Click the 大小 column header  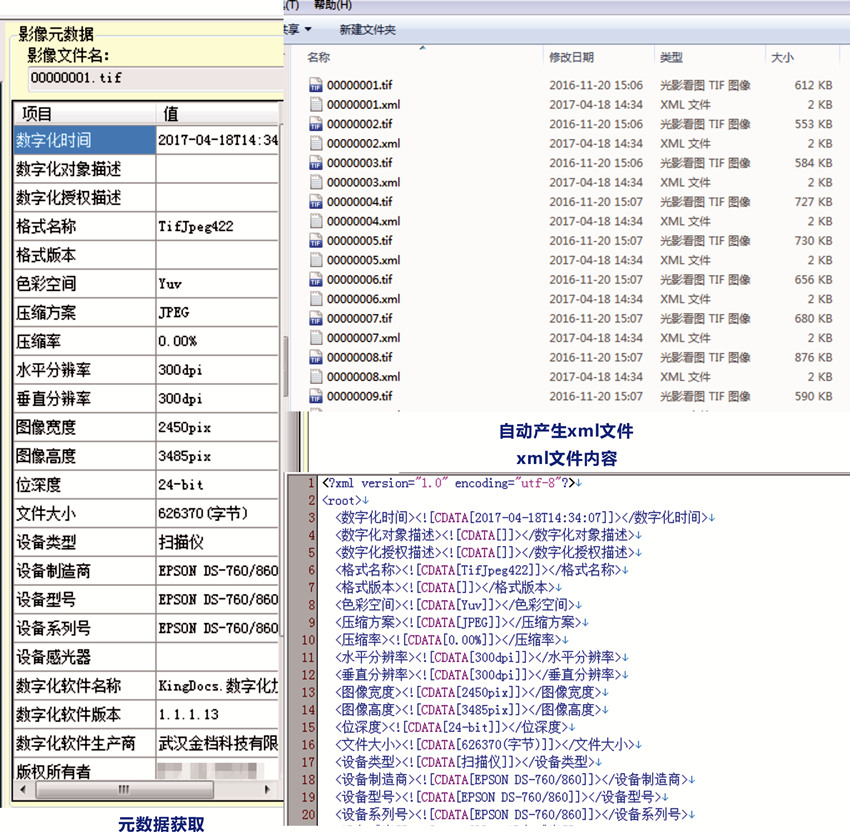pos(782,58)
